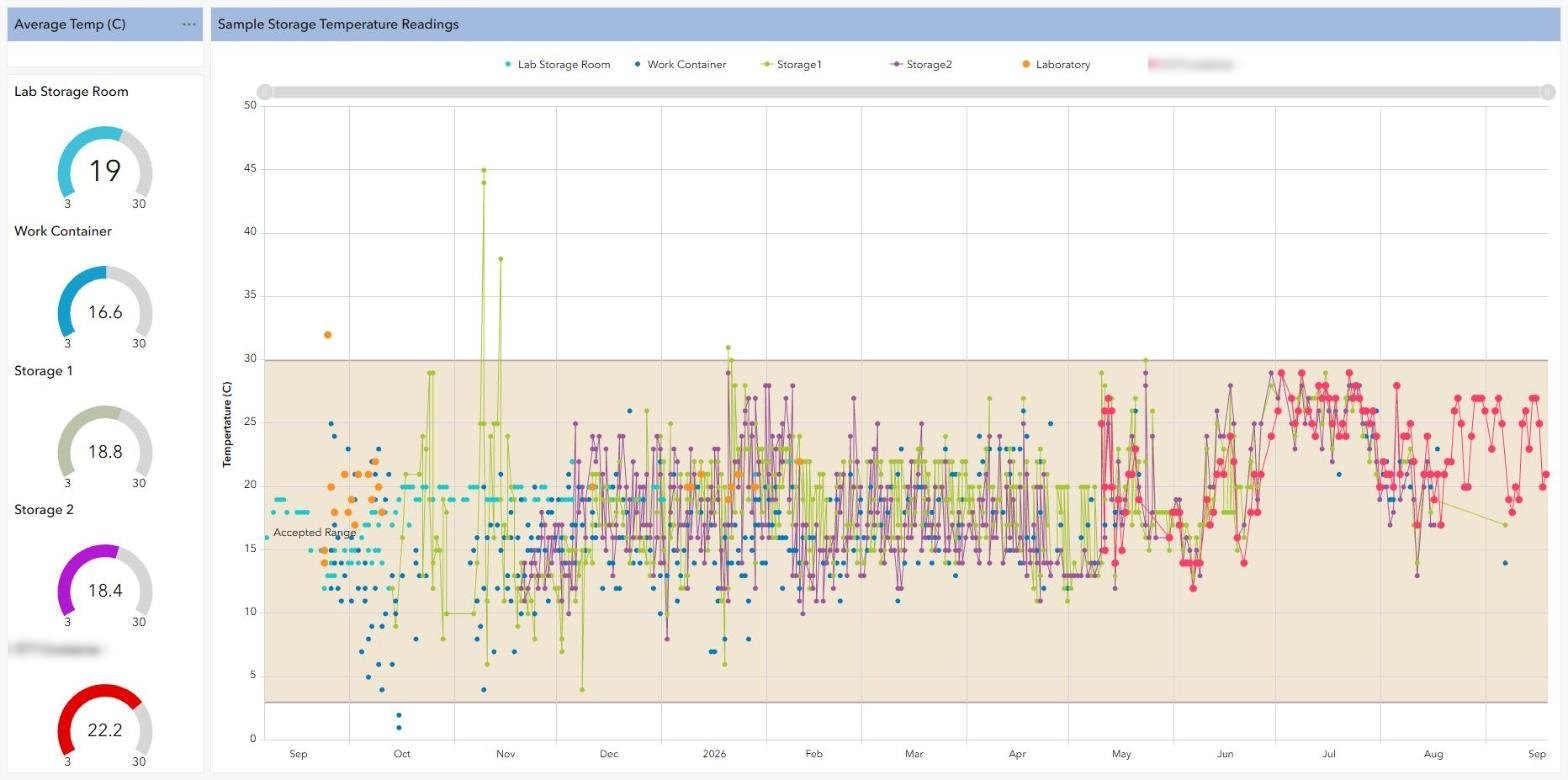Select the Storage 1 gauge showing 18.8
The height and width of the screenshot is (780, 1568).
105,446
